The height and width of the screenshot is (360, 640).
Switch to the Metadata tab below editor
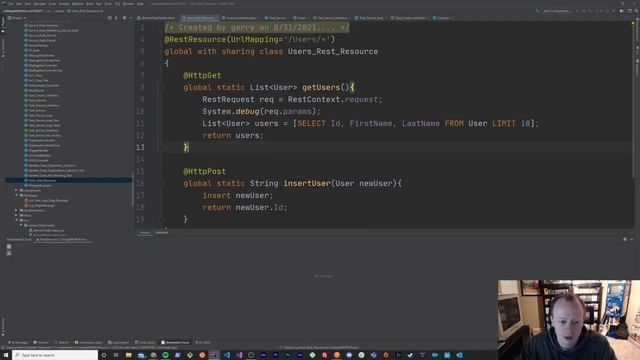point(162,233)
